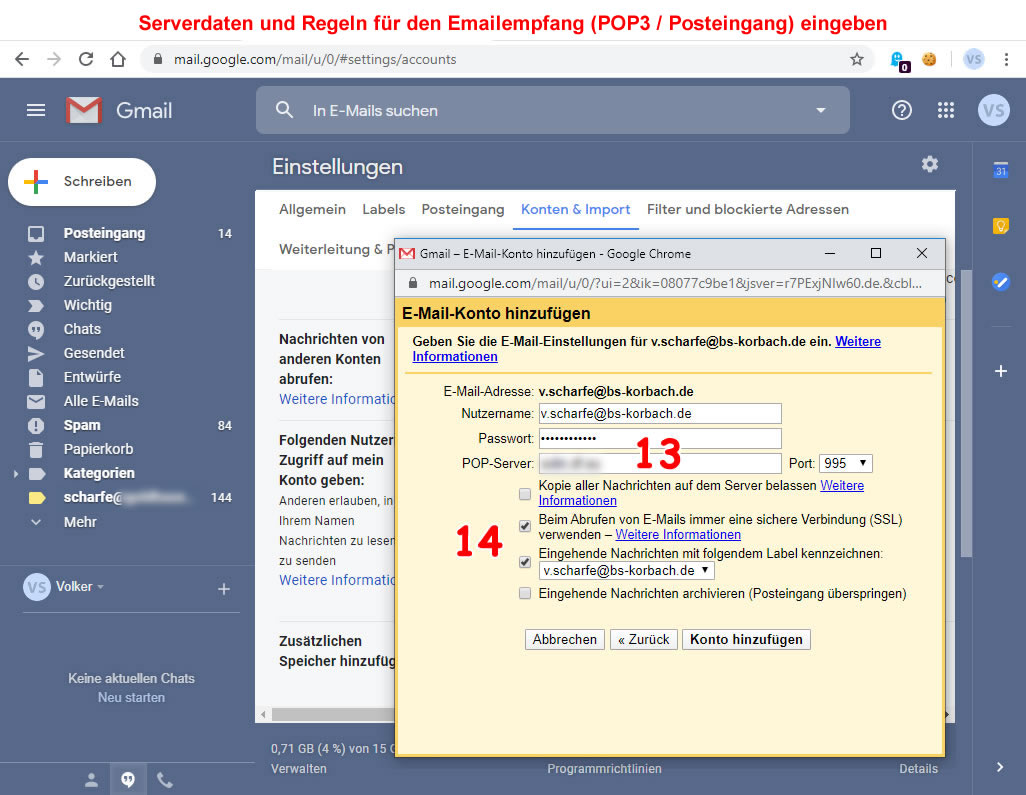Open the ghost extension icon with badge
This screenshot has height=795, width=1026.
899,61
